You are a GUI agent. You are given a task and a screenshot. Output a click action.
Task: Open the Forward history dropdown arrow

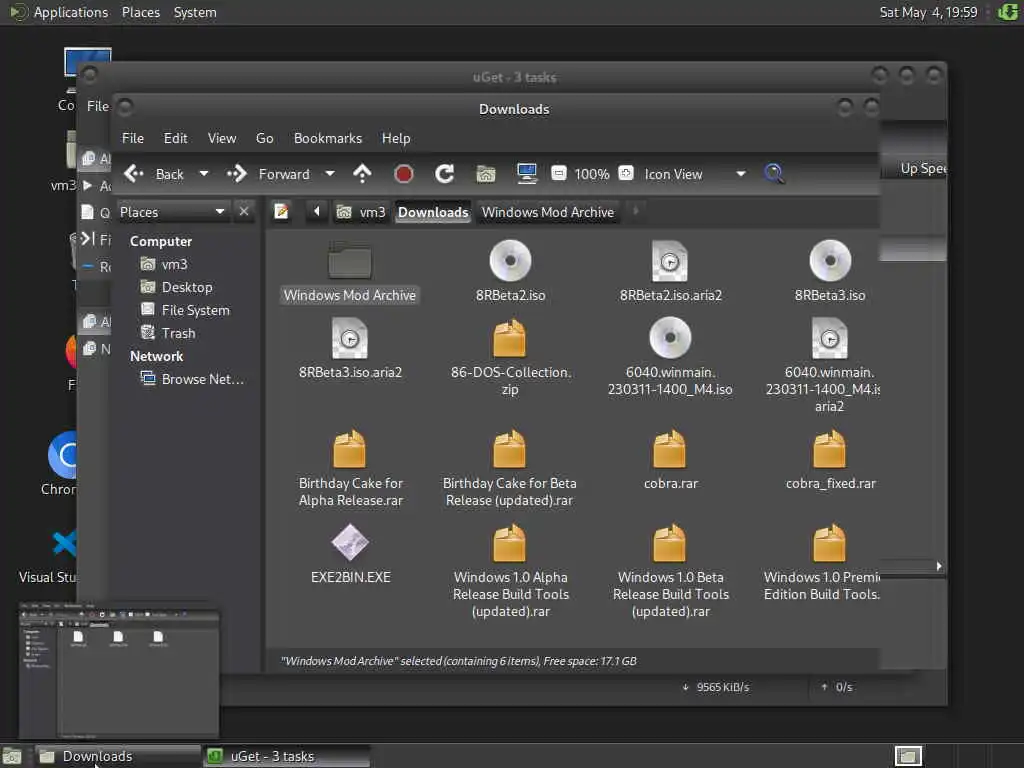pos(330,174)
